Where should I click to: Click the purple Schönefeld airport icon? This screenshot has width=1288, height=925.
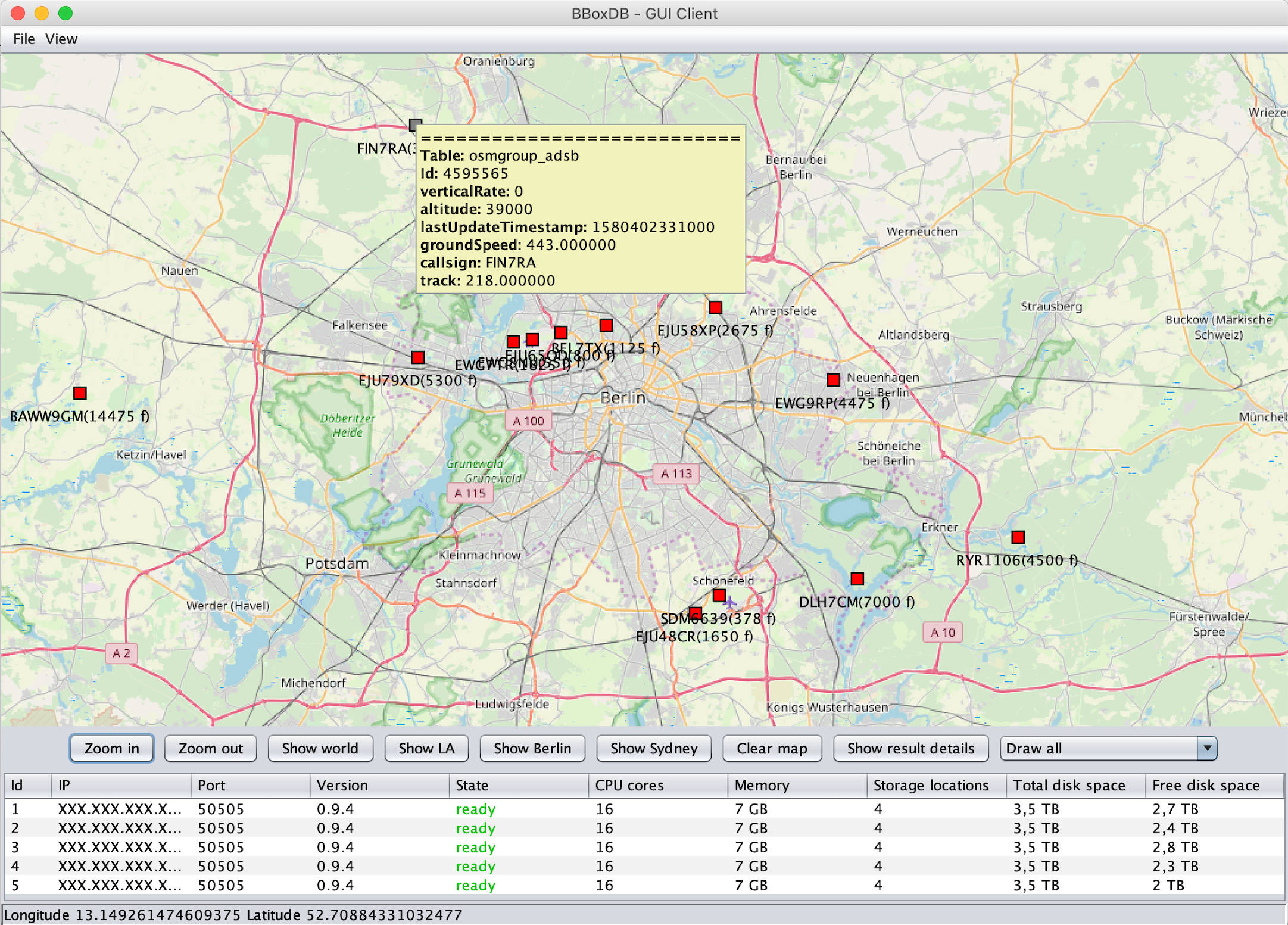click(730, 603)
